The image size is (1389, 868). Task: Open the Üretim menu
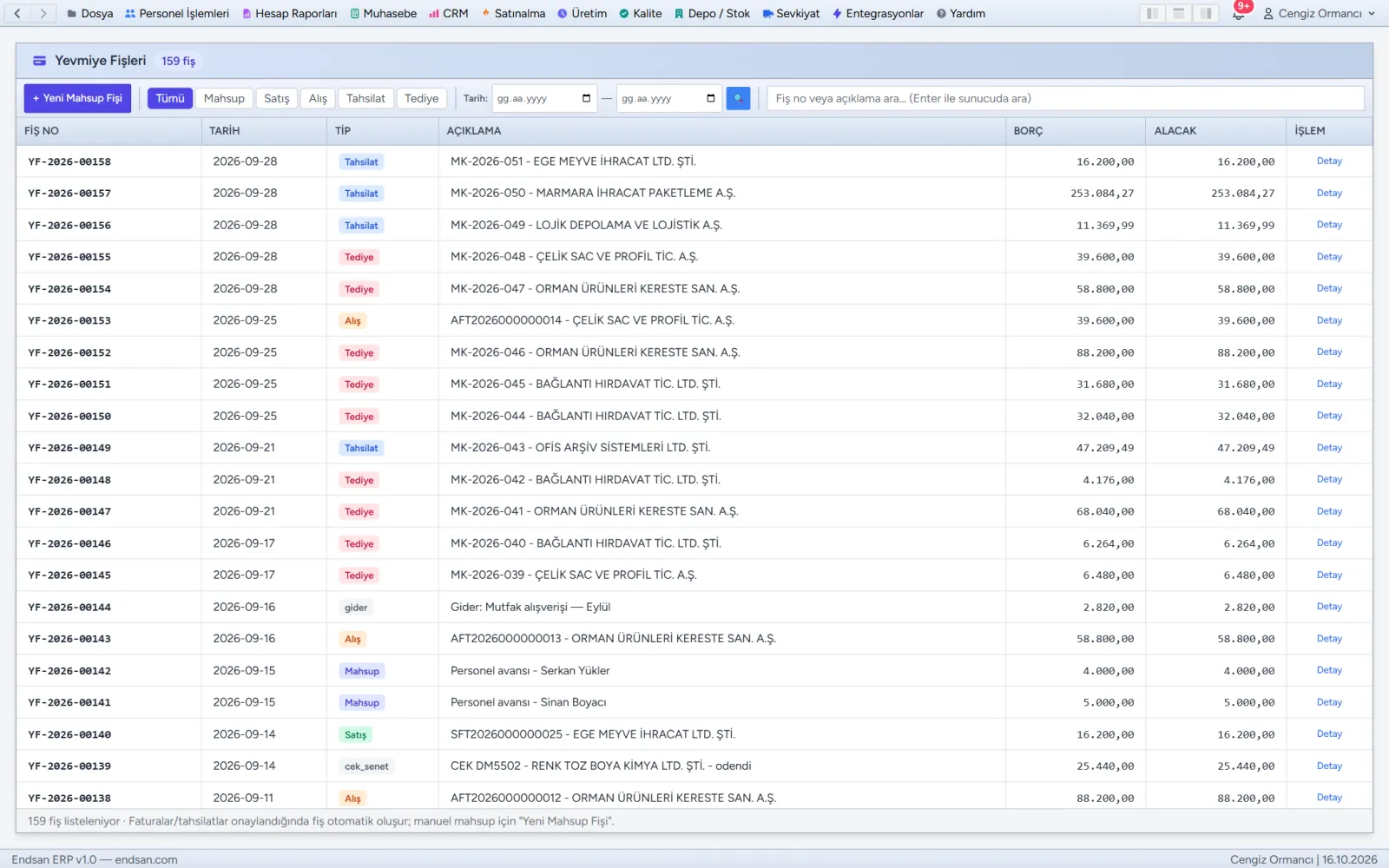(582, 13)
